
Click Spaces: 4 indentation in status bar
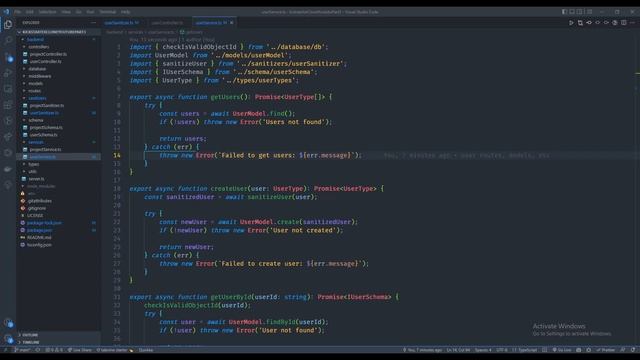point(483,350)
